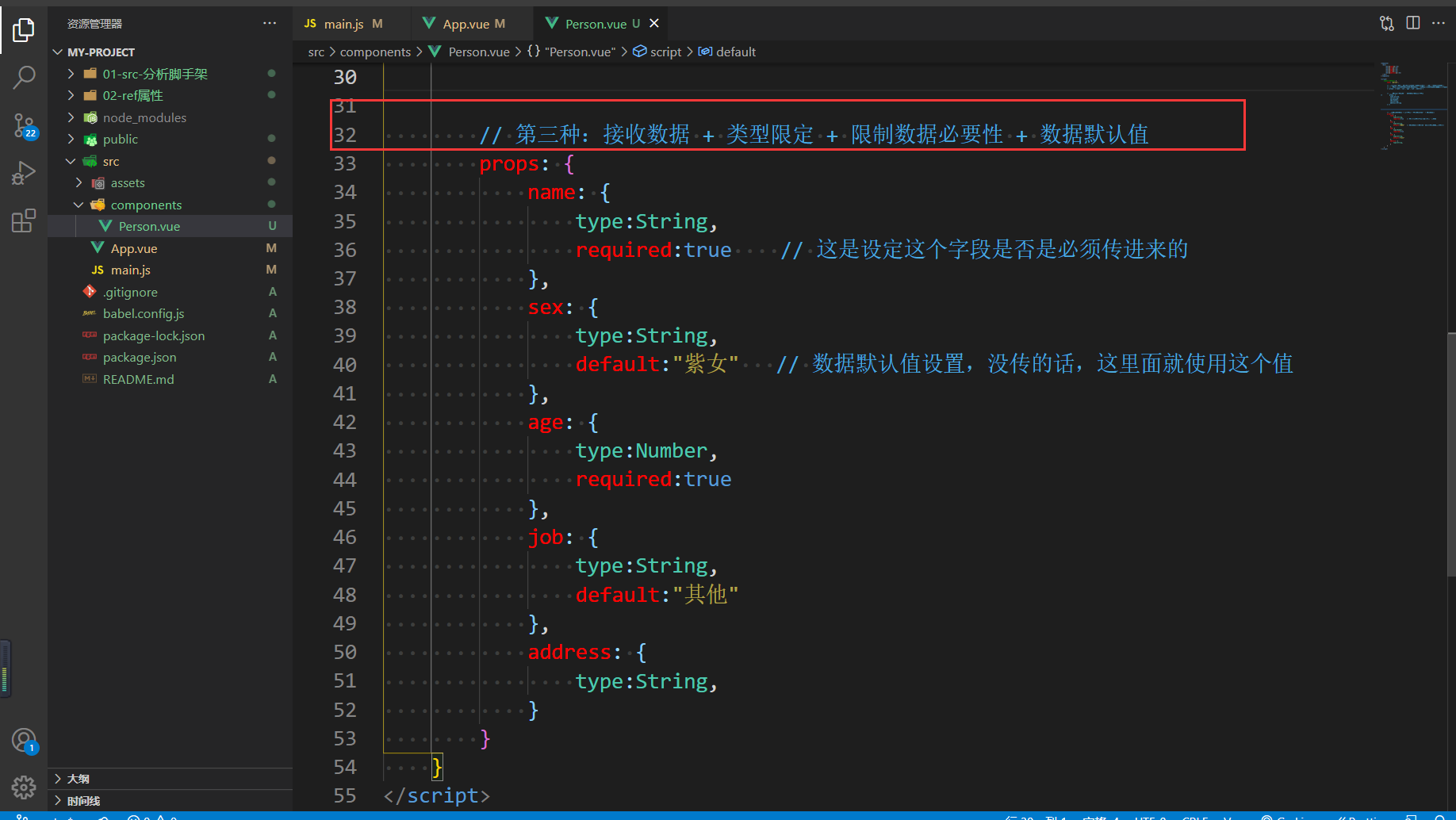The image size is (1456, 820).
Task: Click the Open Changes compare icon
Action: 1387,23
